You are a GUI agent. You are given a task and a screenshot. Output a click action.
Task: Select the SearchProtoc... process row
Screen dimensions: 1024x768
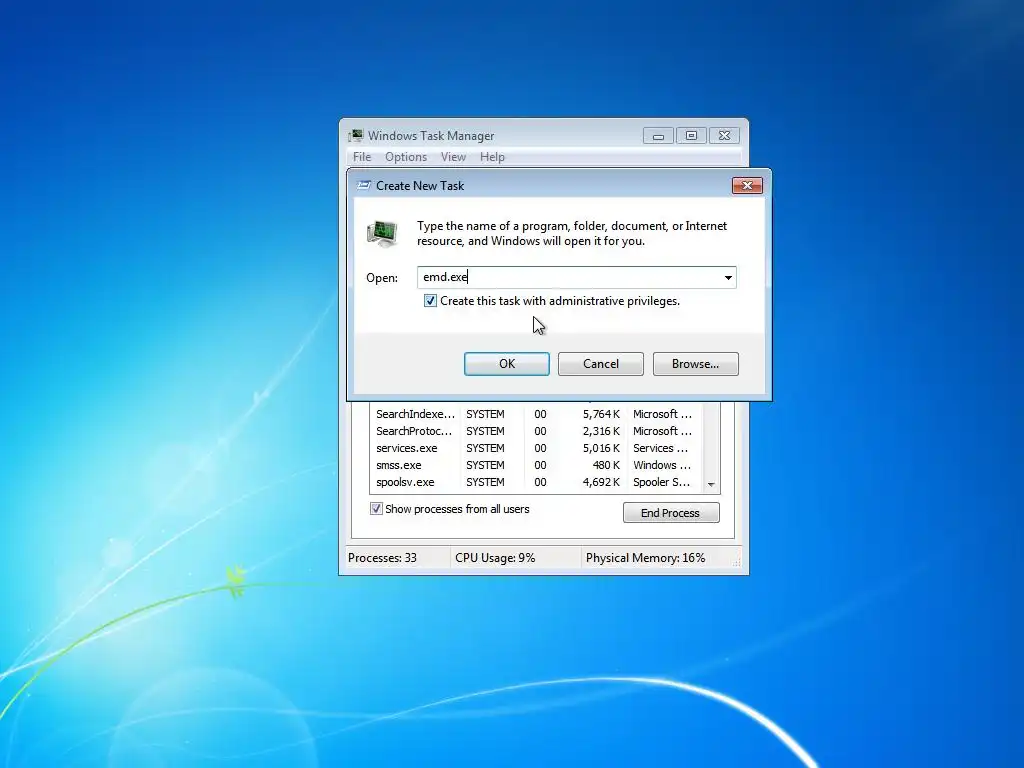536,431
